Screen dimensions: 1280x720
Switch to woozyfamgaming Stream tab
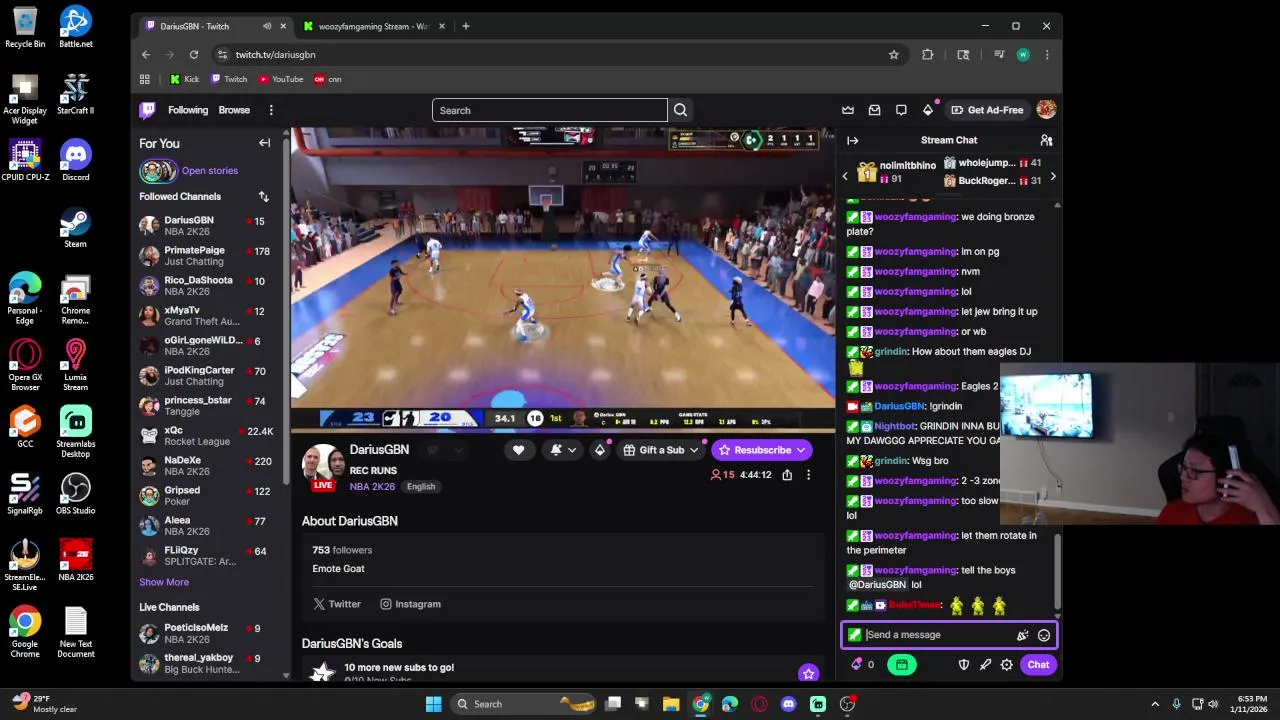coord(372,26)
